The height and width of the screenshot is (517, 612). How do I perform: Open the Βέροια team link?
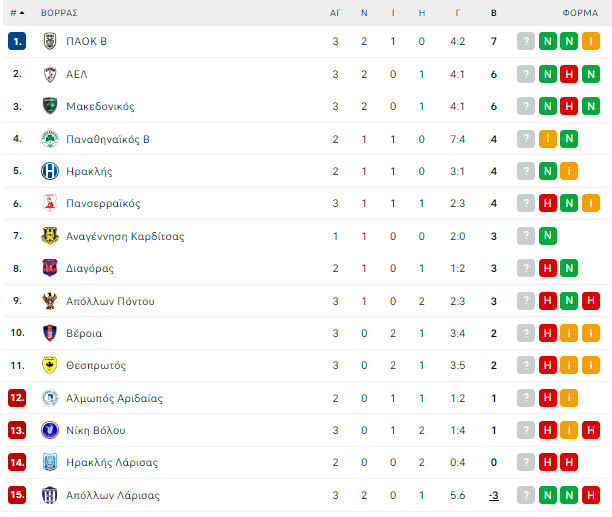click(x=84, y=333)
